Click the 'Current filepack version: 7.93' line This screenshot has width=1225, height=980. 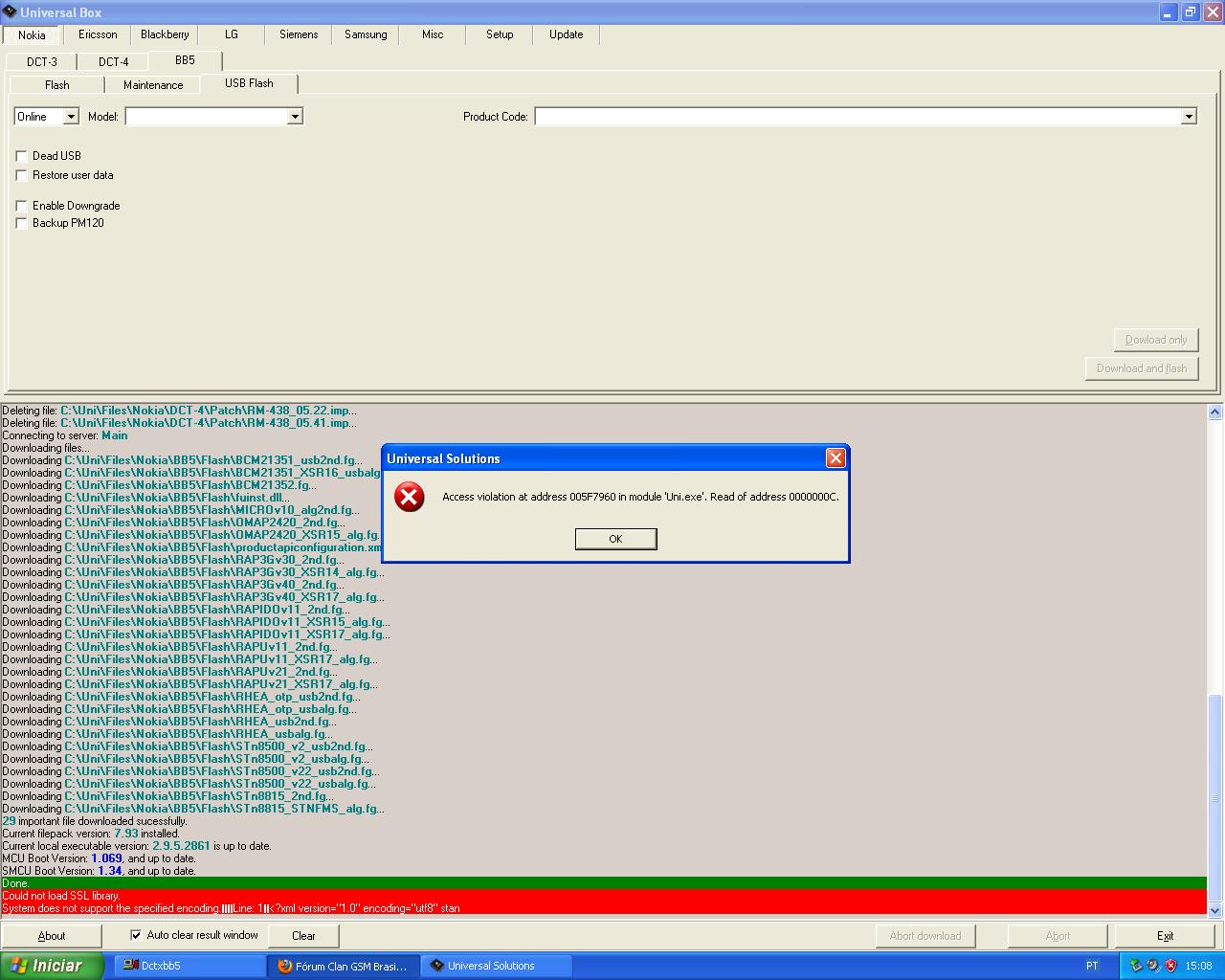(91, 834)
